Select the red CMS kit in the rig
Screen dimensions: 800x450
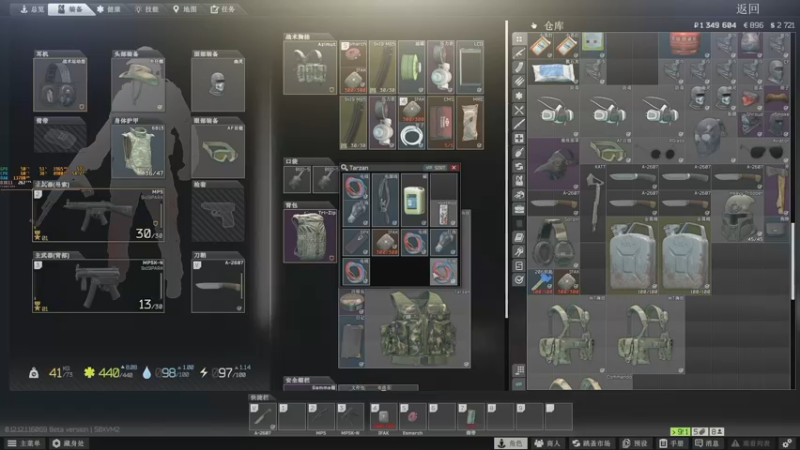click(441, 123)
